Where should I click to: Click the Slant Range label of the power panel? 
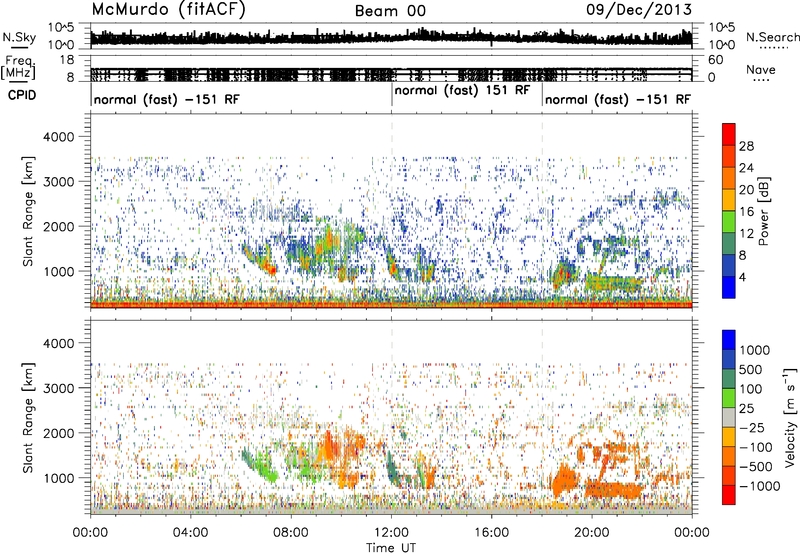coord(29,211)
